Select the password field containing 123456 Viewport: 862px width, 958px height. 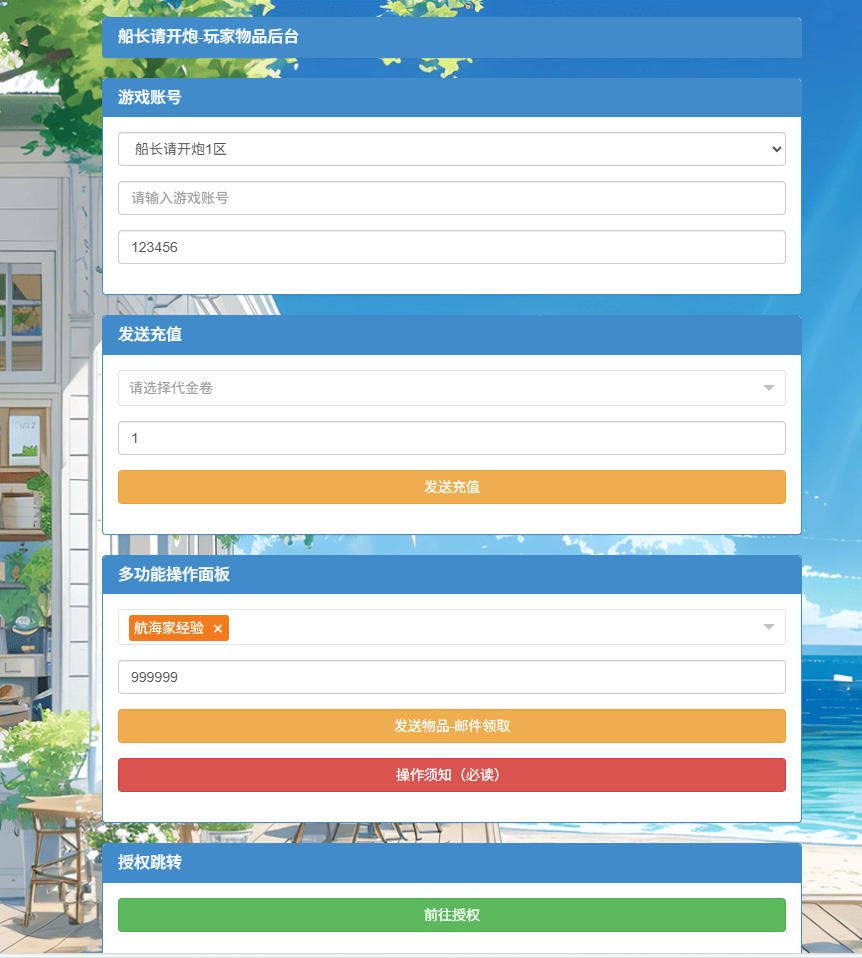(x=451, y=247)
